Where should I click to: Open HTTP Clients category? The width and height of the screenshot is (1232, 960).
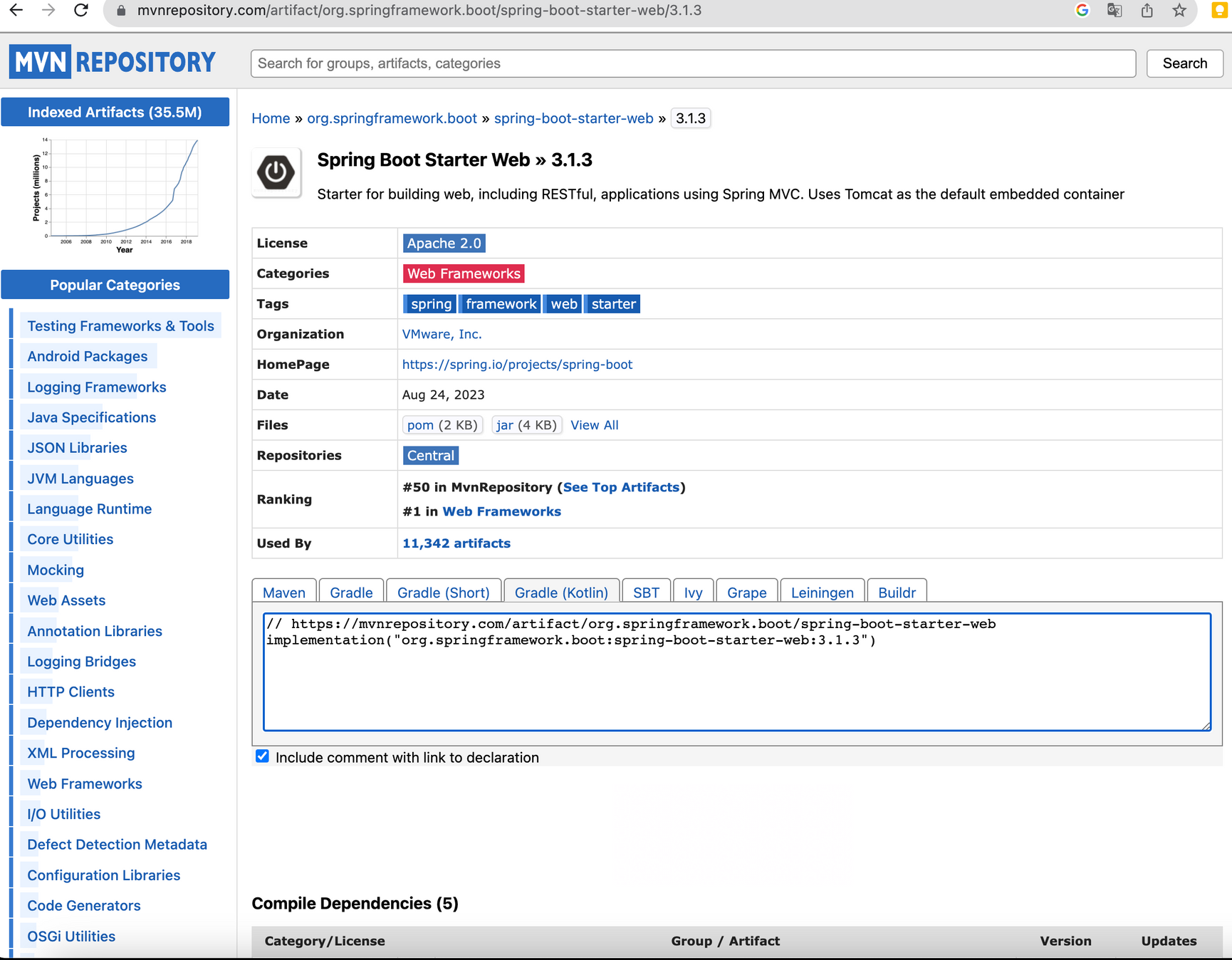click(x=71, y=692)
